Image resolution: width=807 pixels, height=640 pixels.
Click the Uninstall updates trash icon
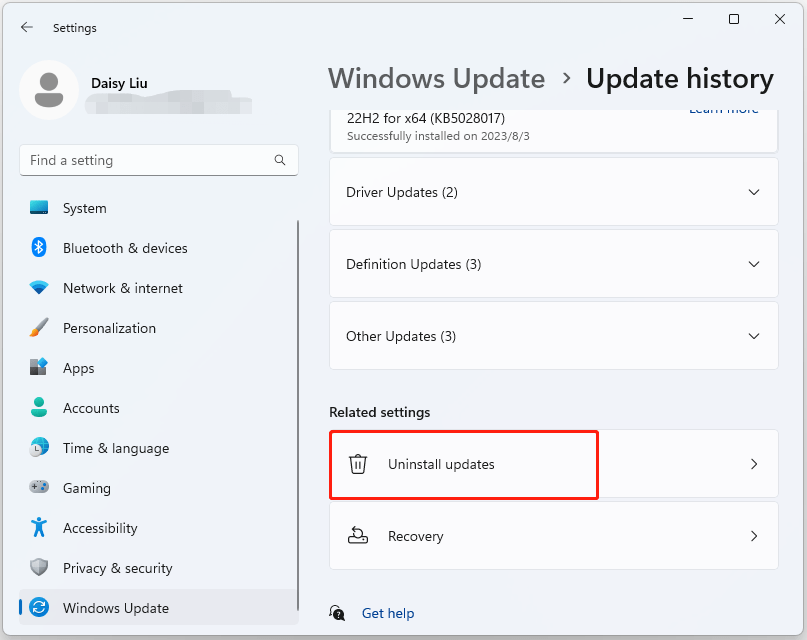tap(358, 464)
